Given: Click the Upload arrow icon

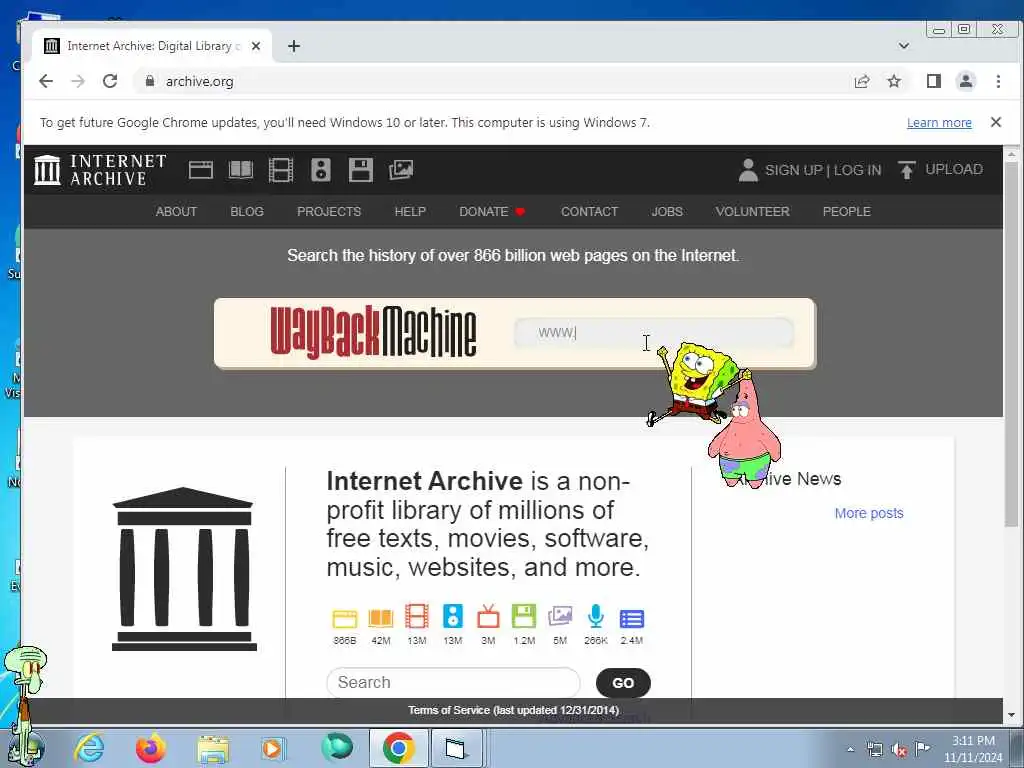Looking at the screenshot, I should 906,170.
